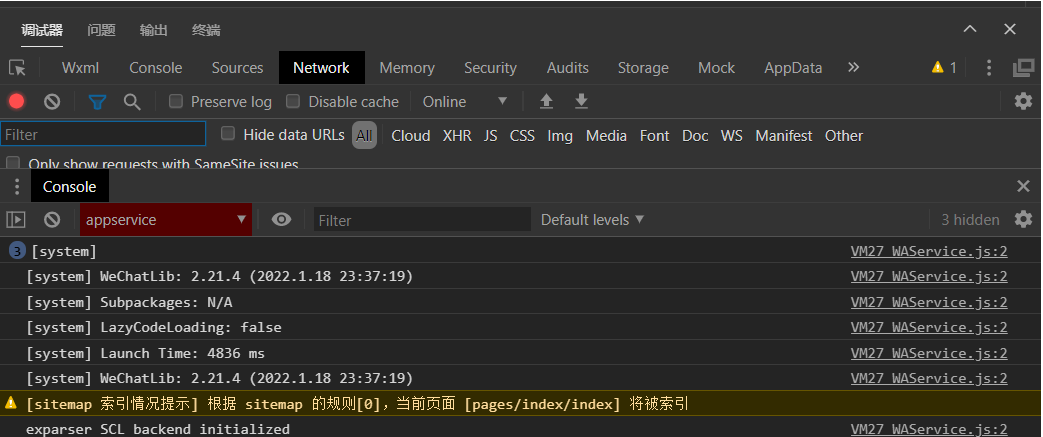Filter requests by All
The width and height of the screenshot is (1043, 437).
(x=364, y=136)
